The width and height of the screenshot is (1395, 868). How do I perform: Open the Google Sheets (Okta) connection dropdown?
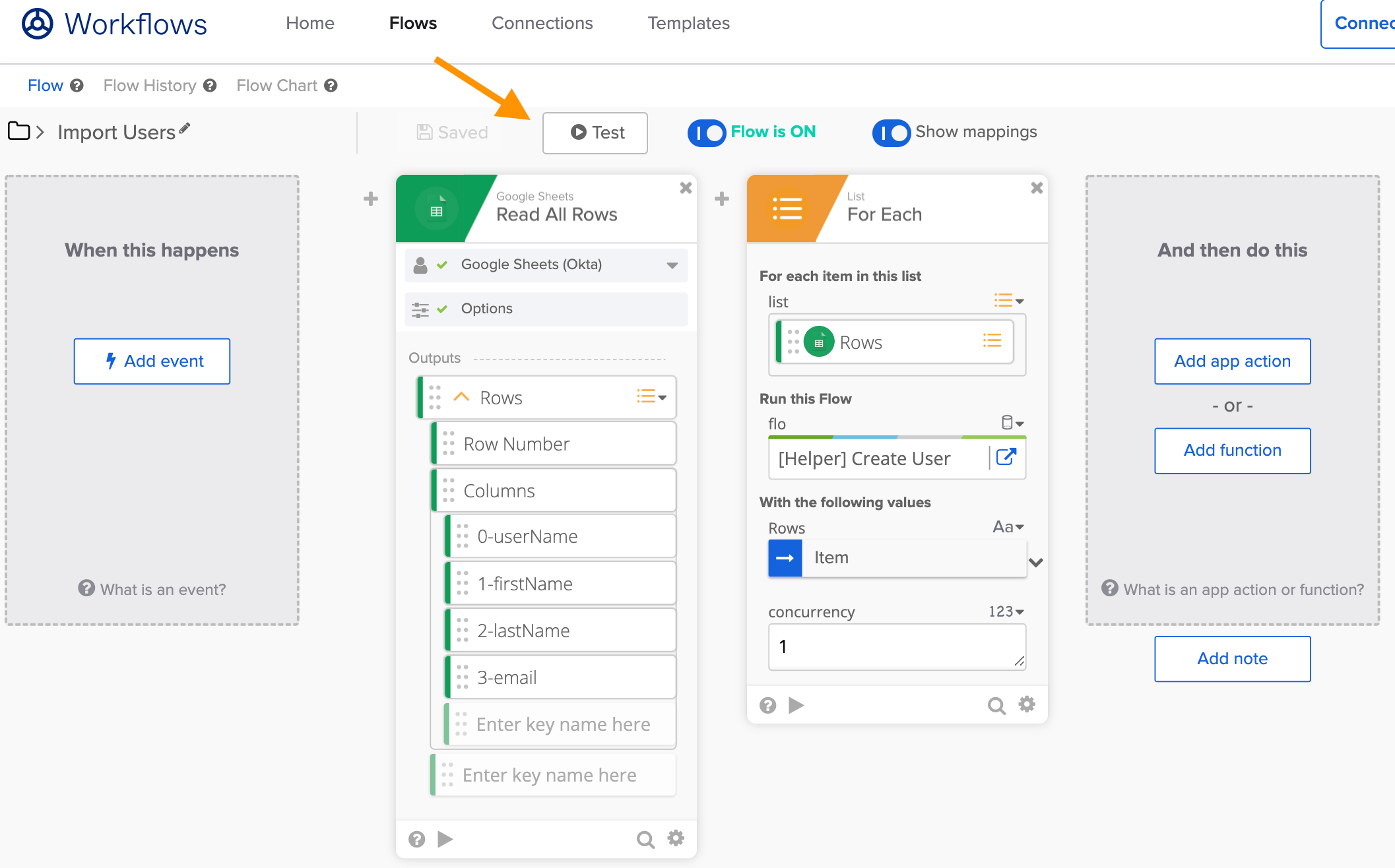(x=672, y=265)
